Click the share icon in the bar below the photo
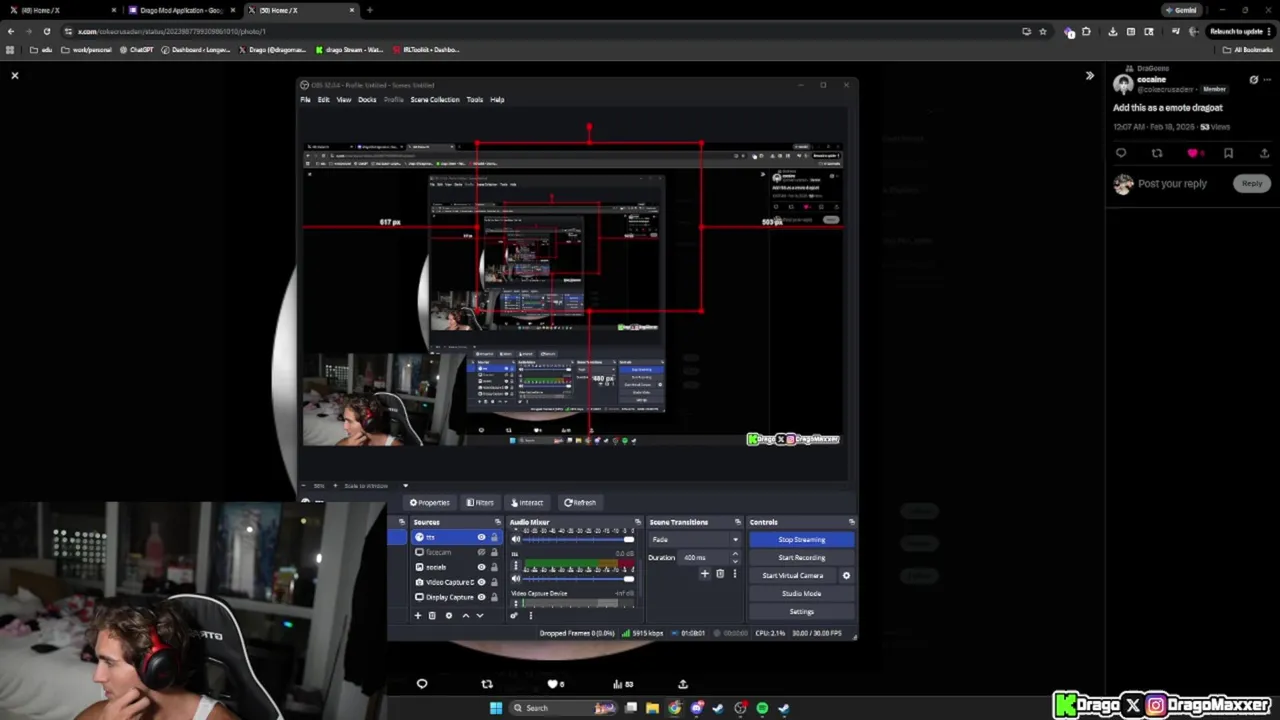Image resolution: width=1280 pixels, height=720 pixels. coord(683,684)
